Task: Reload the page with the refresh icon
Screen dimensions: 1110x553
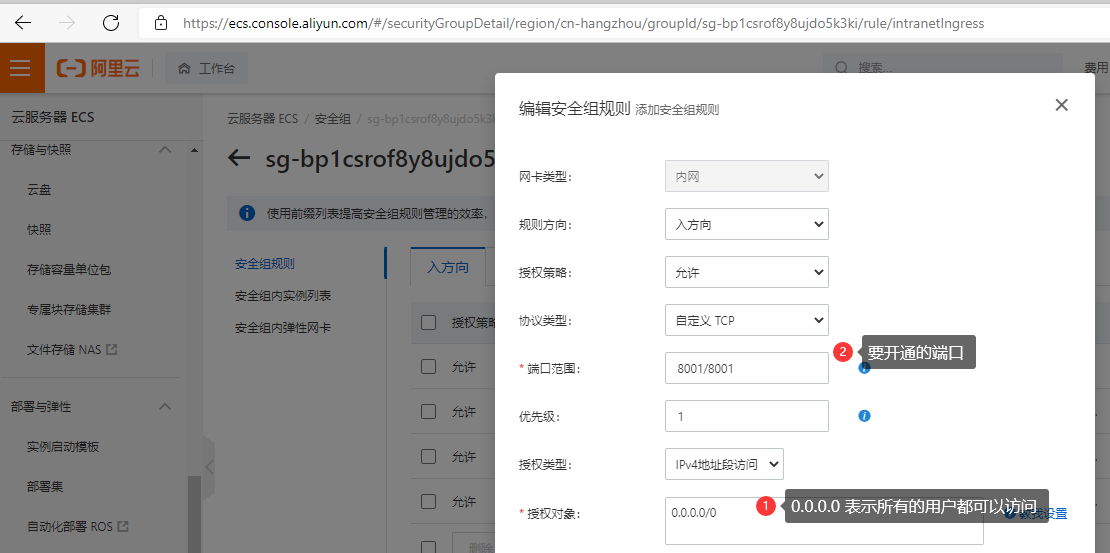Action: 110,23
